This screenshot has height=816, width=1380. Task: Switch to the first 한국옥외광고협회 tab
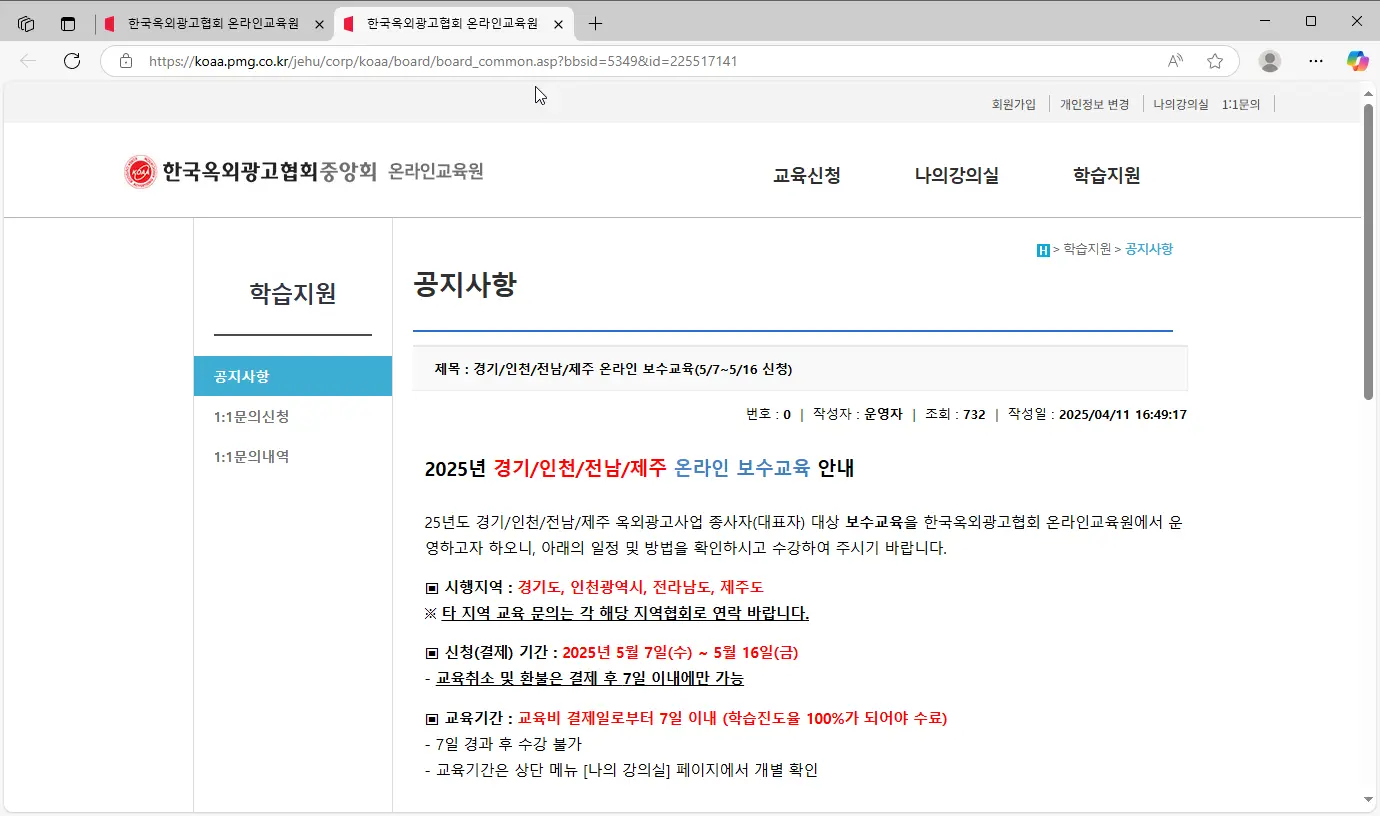coord(210,23)
